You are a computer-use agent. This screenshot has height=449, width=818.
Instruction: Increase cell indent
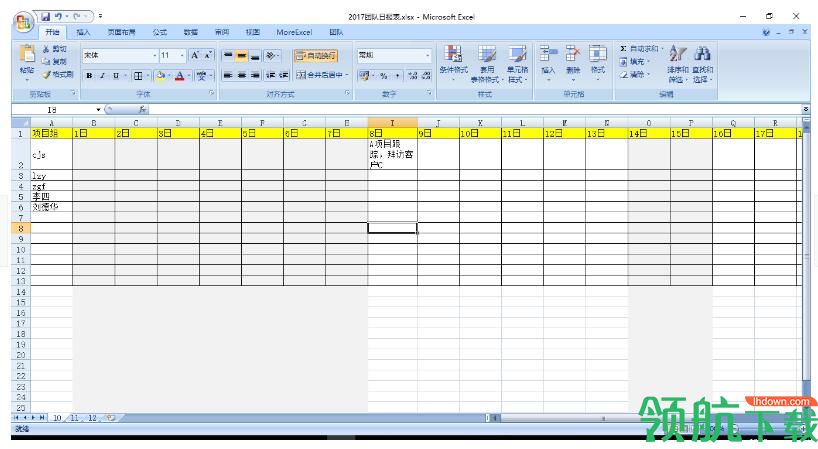[283, 75]
